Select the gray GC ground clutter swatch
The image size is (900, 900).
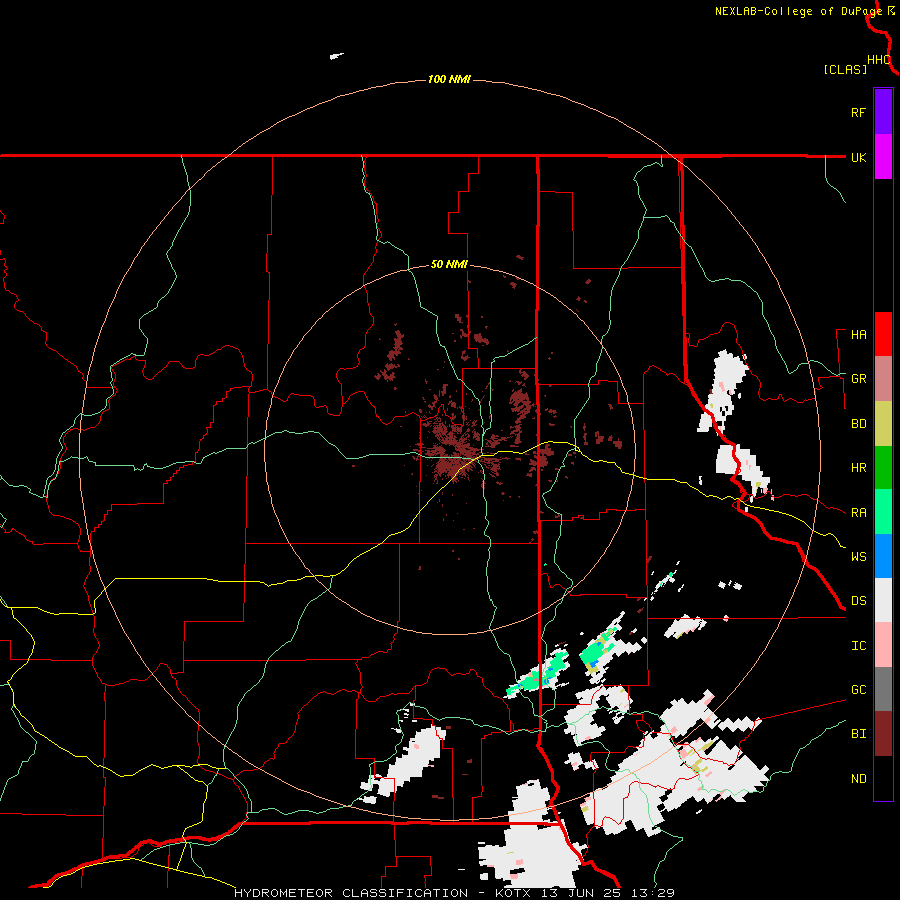pyautogui.click(x=883, y=689)
